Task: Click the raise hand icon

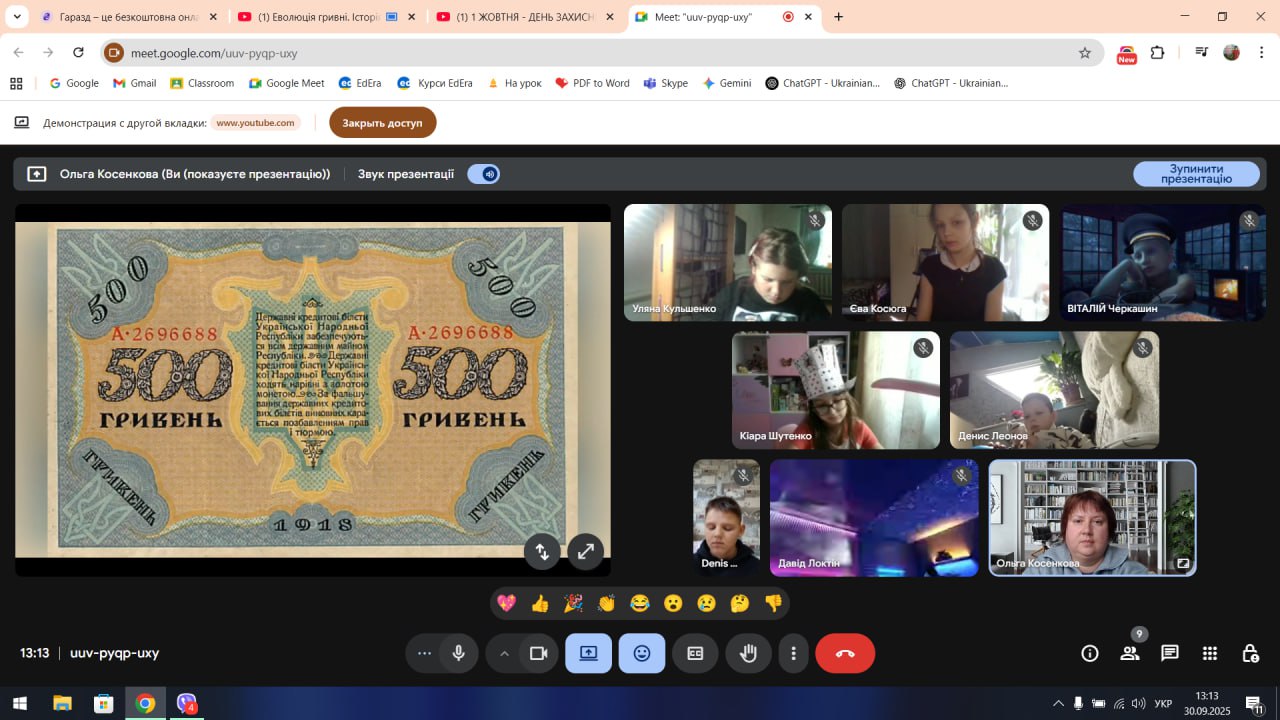Action: click(748, 653)
